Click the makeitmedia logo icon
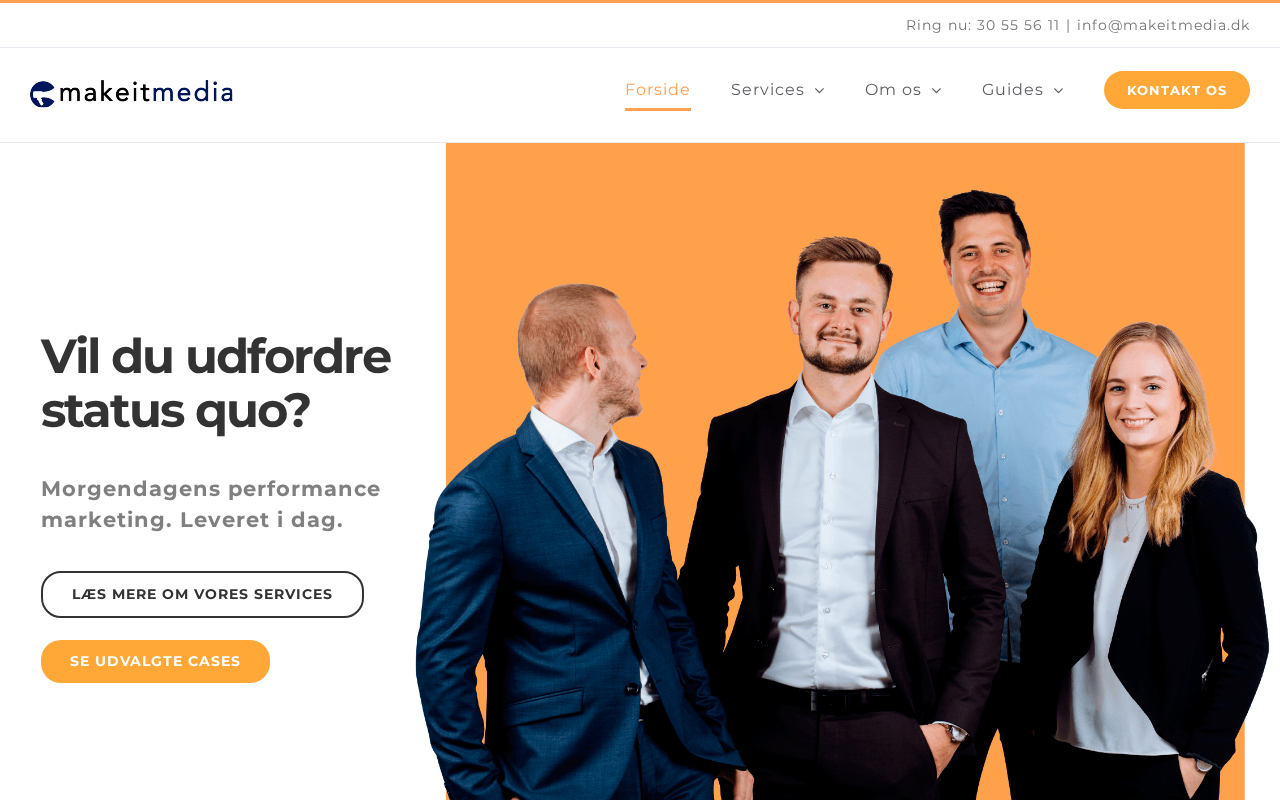Screen dimensions: 1280x800 [43, 94]
